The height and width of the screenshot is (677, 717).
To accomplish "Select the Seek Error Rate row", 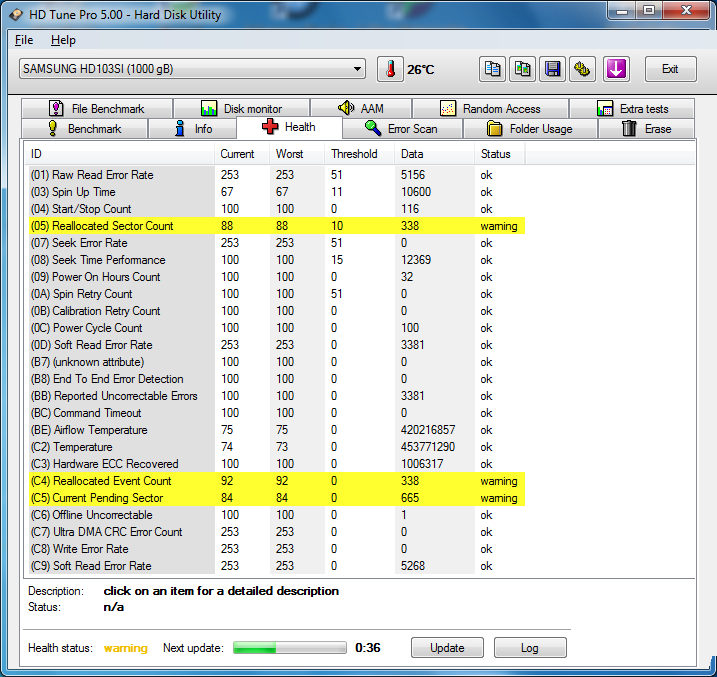I will pyautogui.click(x=277, y=243).
